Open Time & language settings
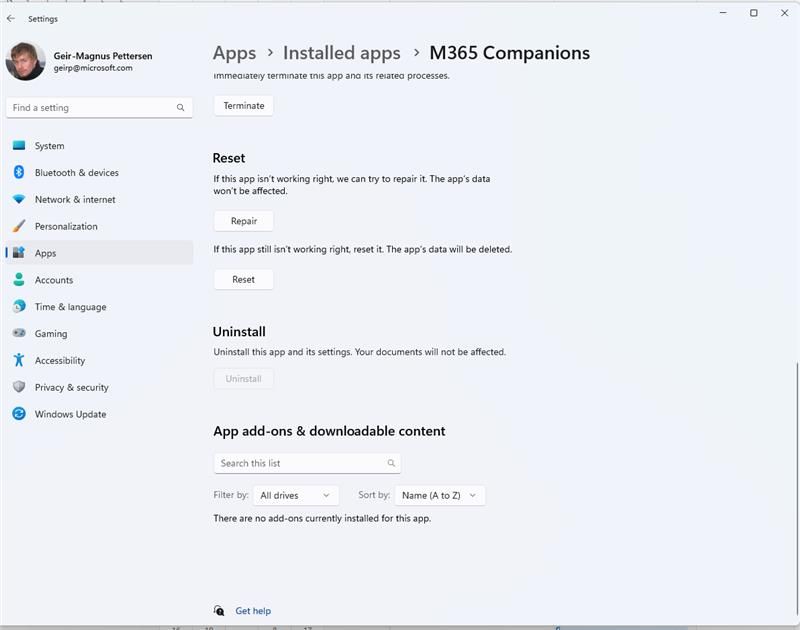The width and height of the screenshot is (800, 630). [99, 307]
